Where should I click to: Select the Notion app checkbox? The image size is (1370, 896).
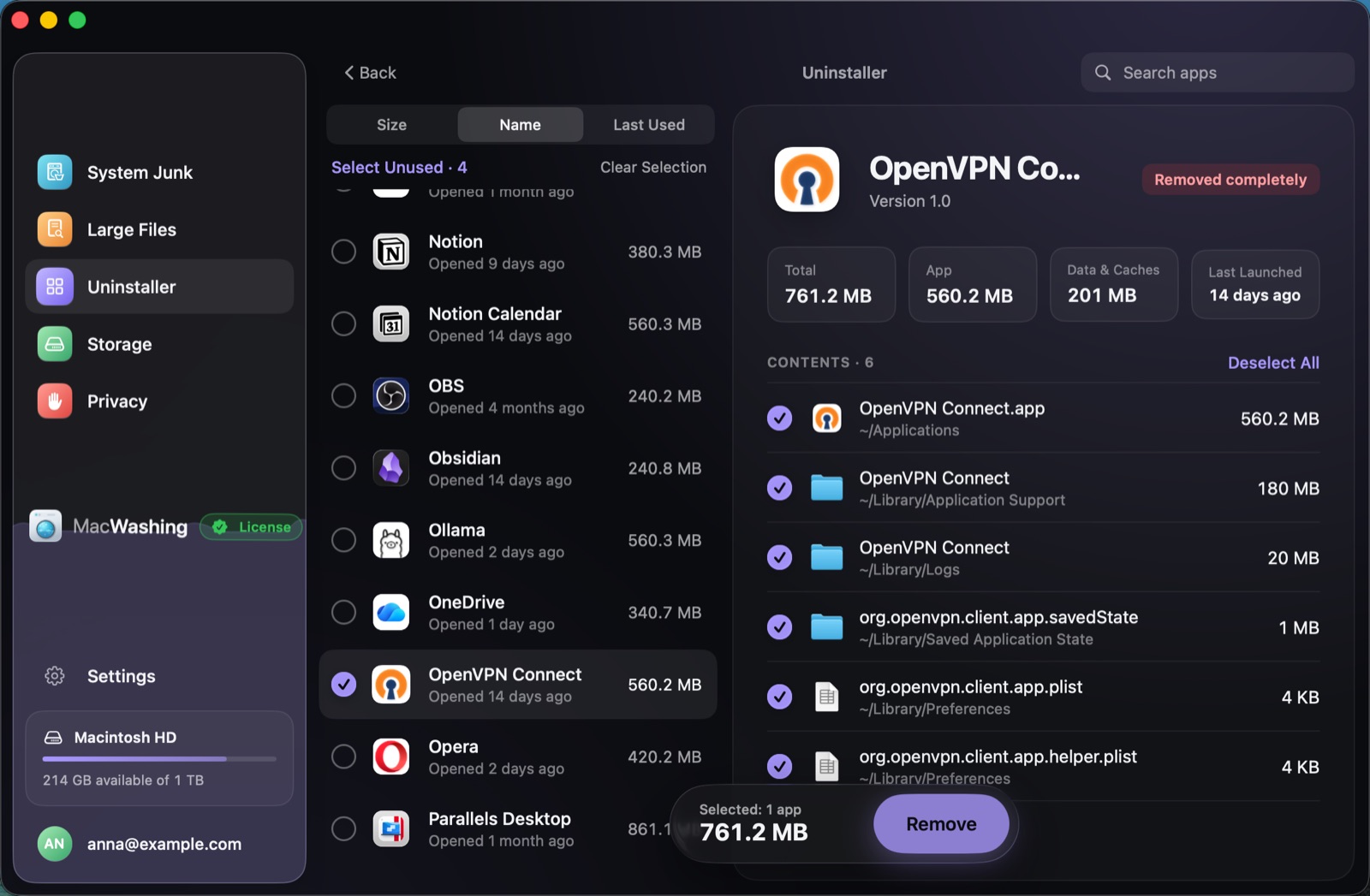coord(343,252)
